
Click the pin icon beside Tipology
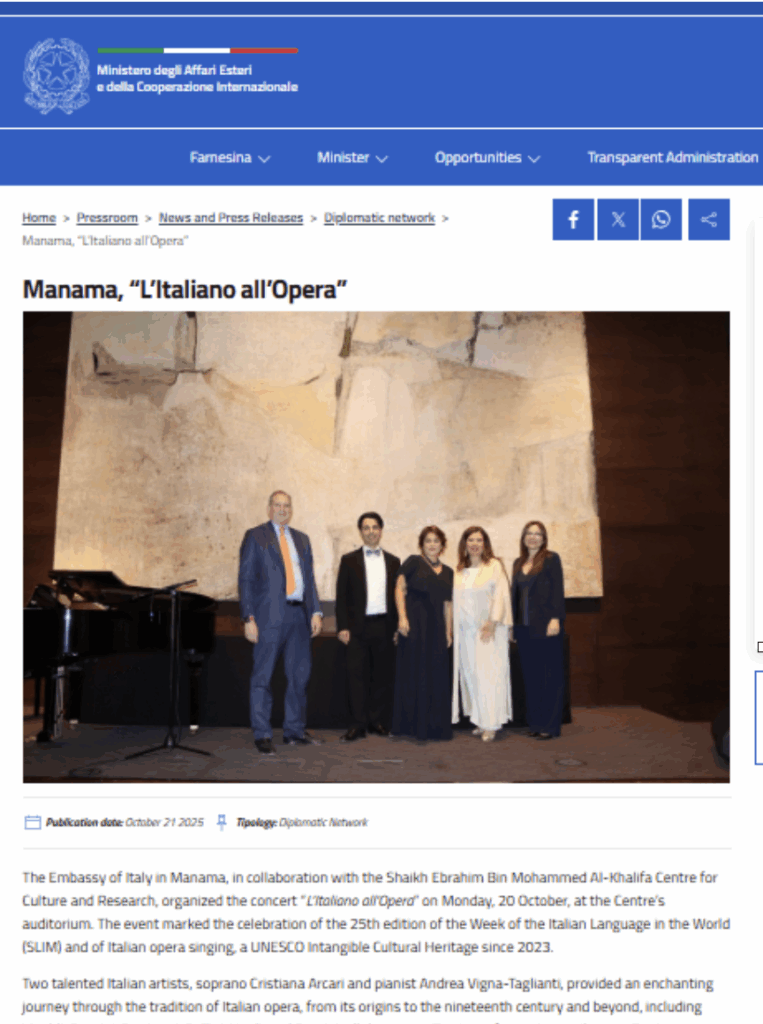(x=221, y=822)
